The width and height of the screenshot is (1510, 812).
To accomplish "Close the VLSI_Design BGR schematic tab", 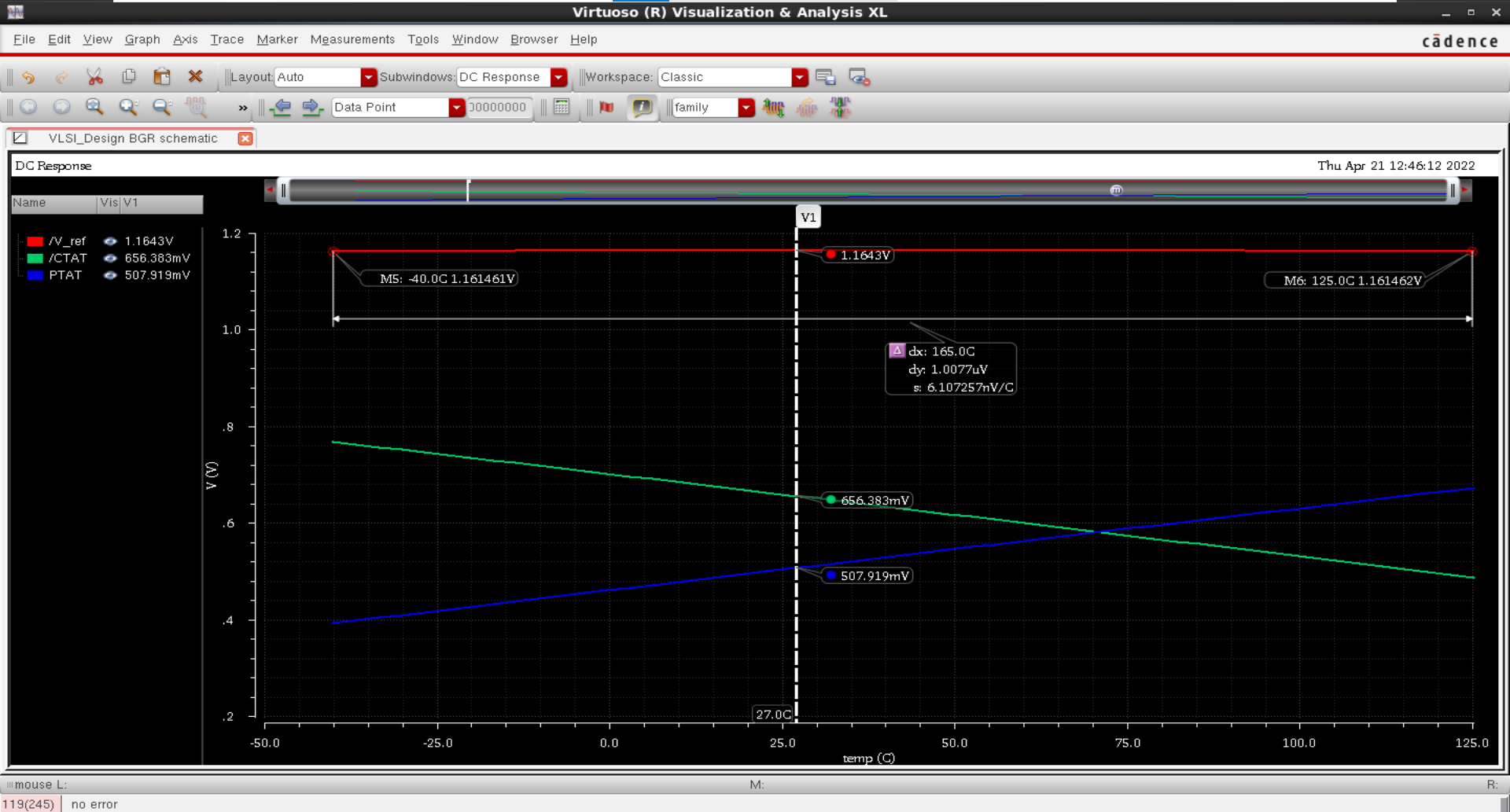I will [x=245, y=138].
